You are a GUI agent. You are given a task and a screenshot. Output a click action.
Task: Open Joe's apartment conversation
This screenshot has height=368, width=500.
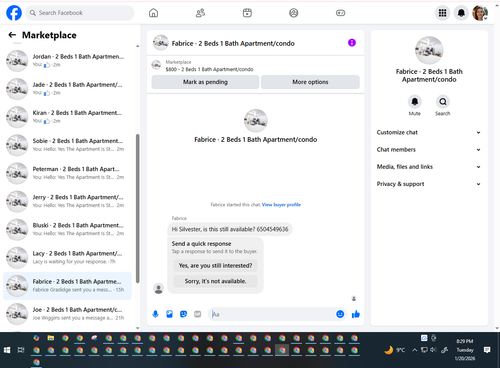click(67, 314)
